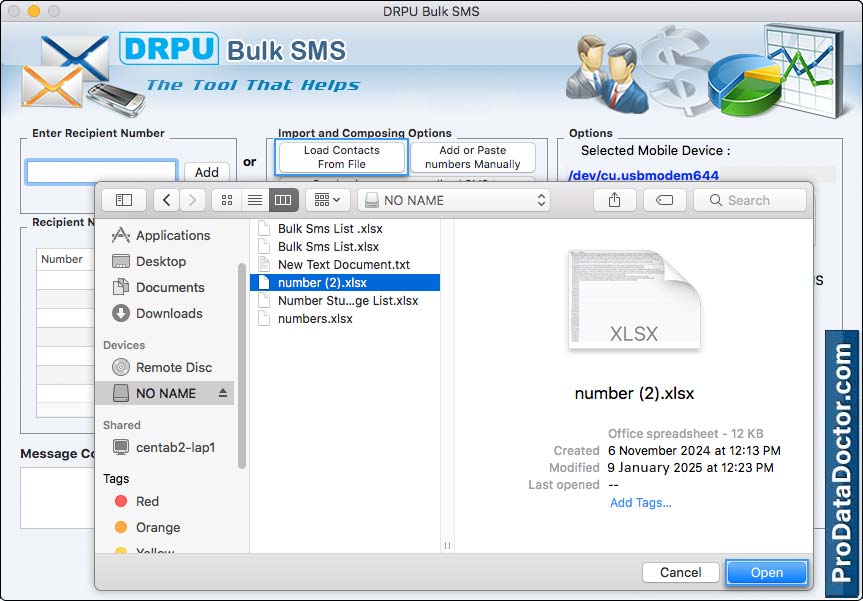Go back with the left chevron
The width and height of the screenshot is (863, 601).
pyautogui.click(x=166, y=200)
